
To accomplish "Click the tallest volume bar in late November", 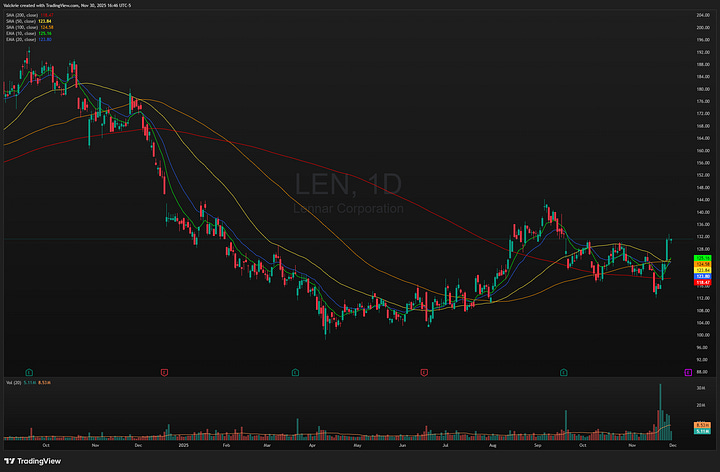I will pyautogui.click(x=660, y=412).
